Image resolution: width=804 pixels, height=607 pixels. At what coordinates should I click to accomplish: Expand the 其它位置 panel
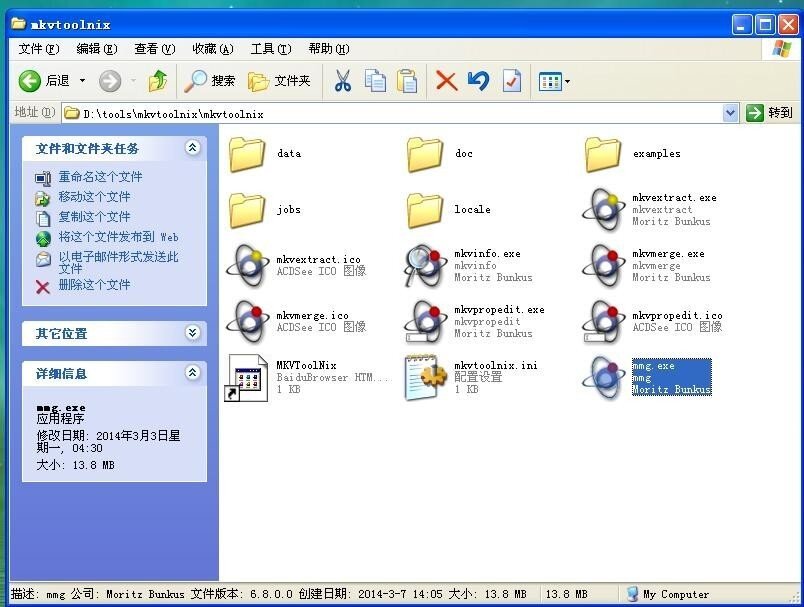192,333
